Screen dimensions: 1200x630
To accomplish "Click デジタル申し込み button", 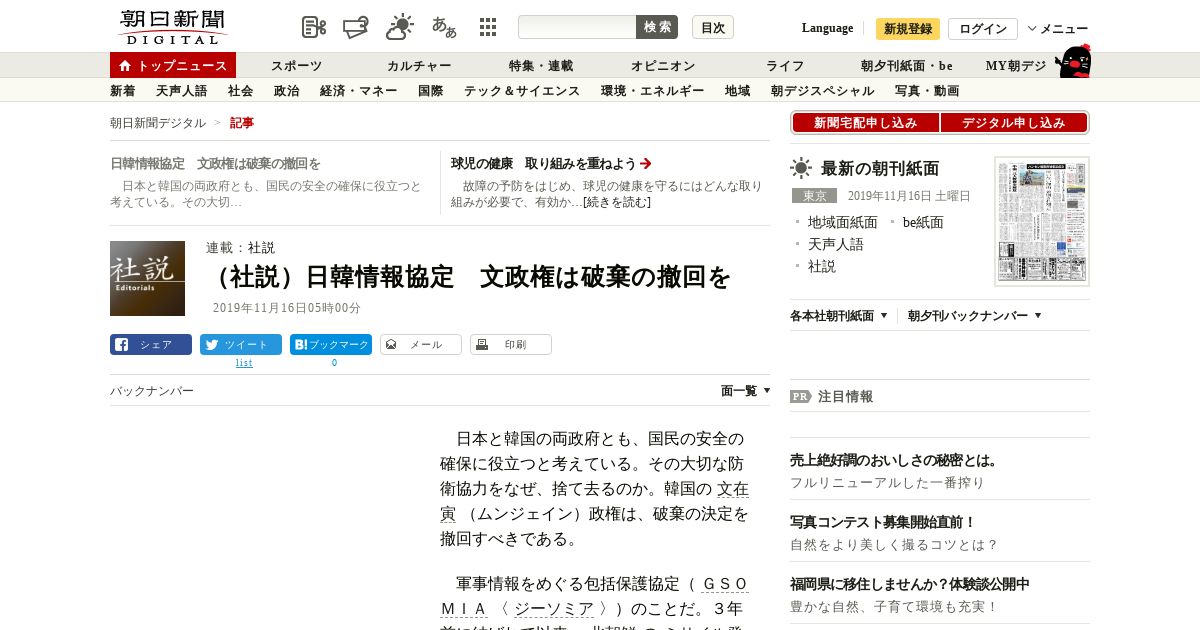I will coord(1013,122).
